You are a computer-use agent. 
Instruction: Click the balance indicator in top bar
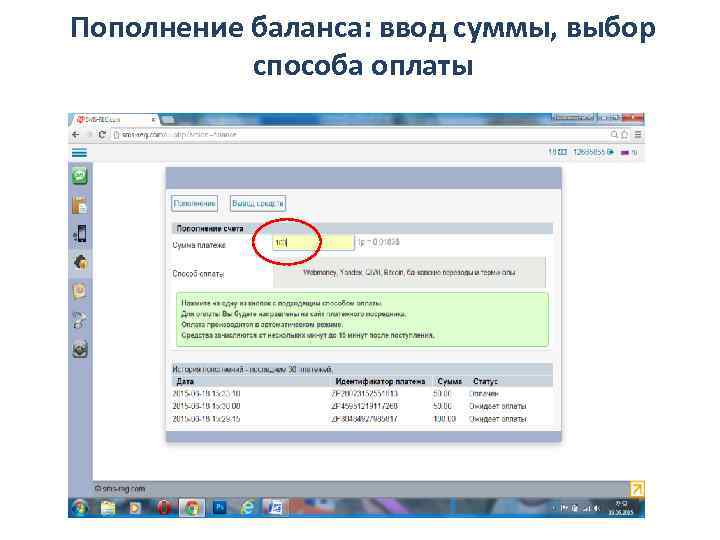pos(557,152)
